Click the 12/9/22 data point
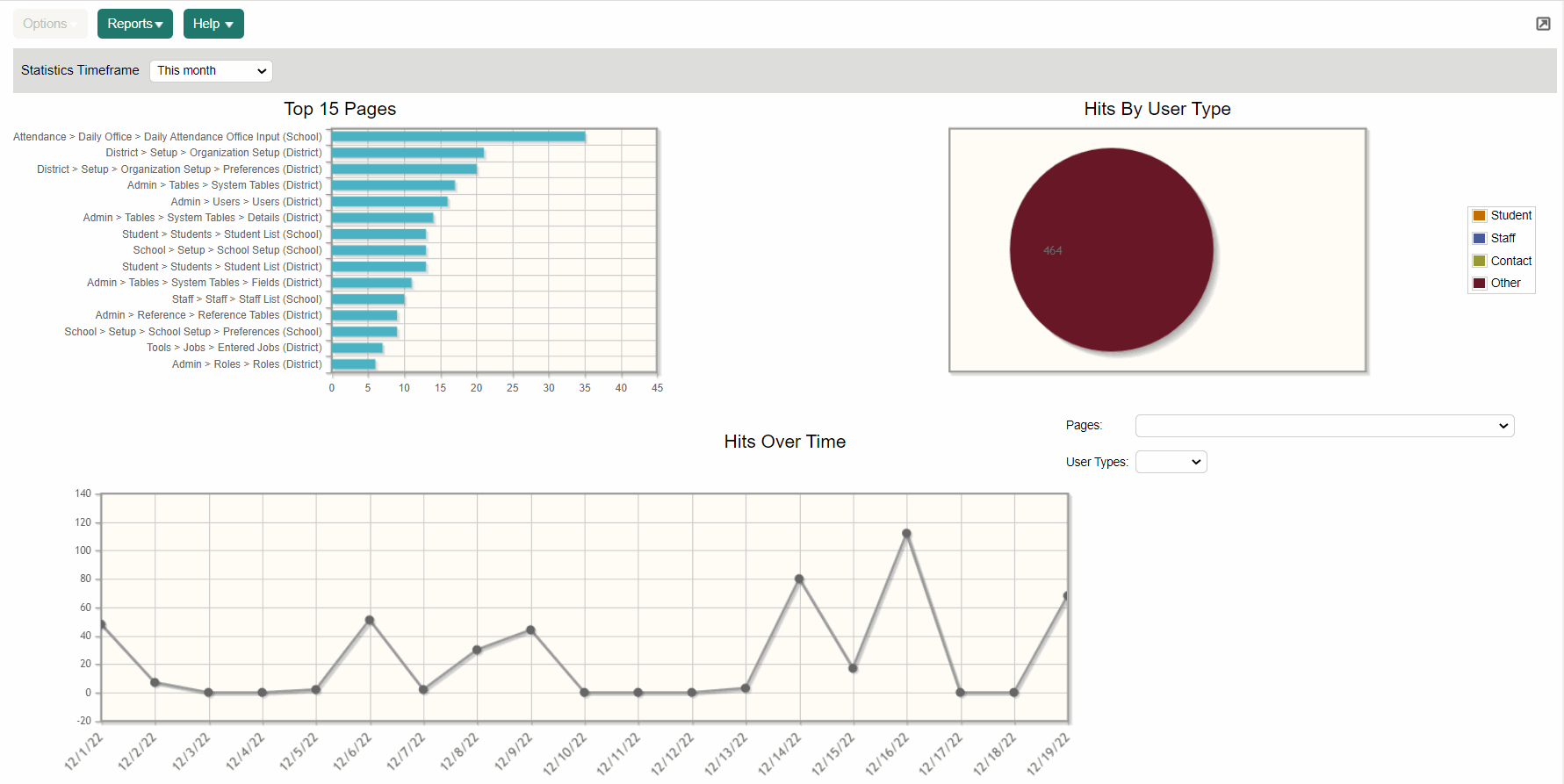This screenshot has height=784, width=1564. (530, 630)
